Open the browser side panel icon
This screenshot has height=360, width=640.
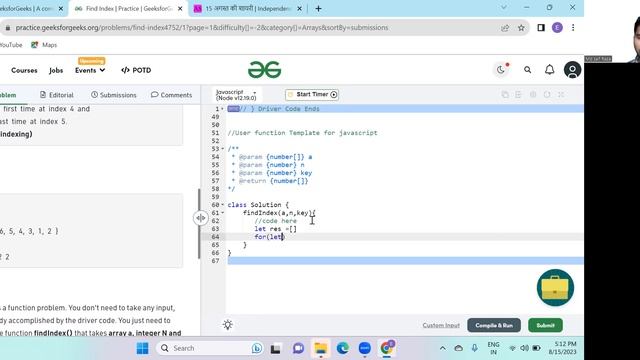541,28
